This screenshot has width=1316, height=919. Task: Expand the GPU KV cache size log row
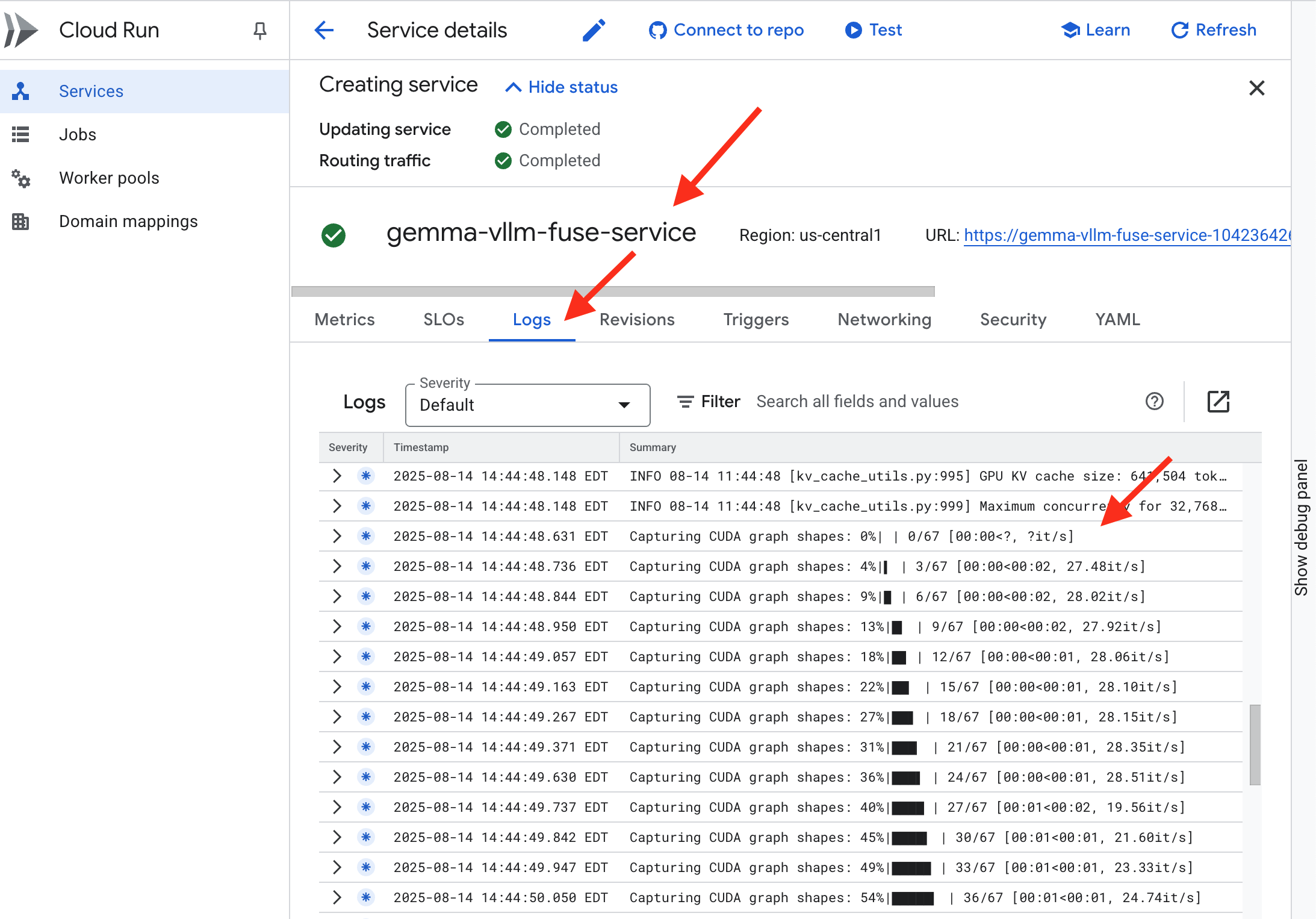click(337, 476)
